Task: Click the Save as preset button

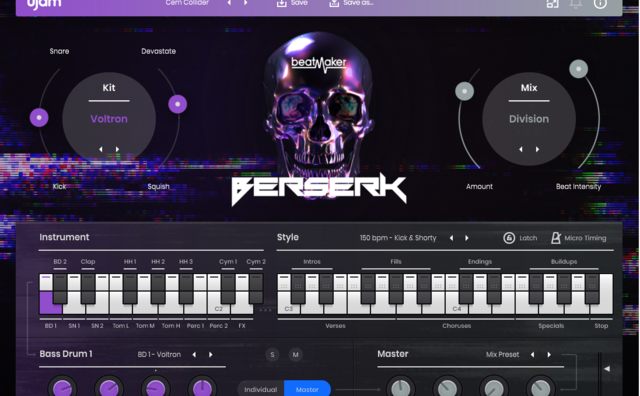Action: [x=351, y=3]
